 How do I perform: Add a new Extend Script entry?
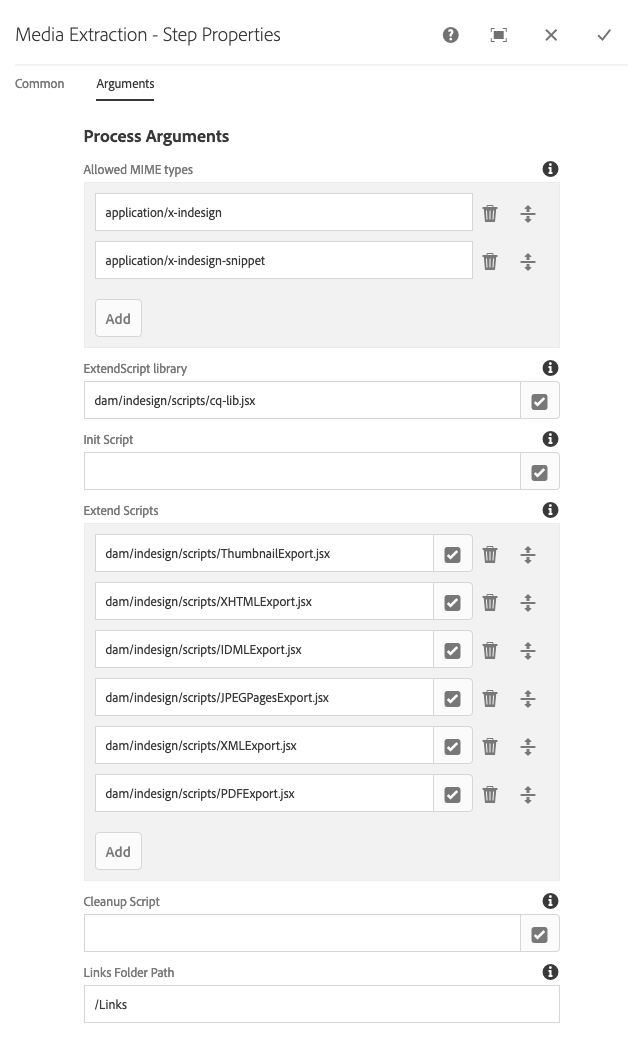coord(118,852)
